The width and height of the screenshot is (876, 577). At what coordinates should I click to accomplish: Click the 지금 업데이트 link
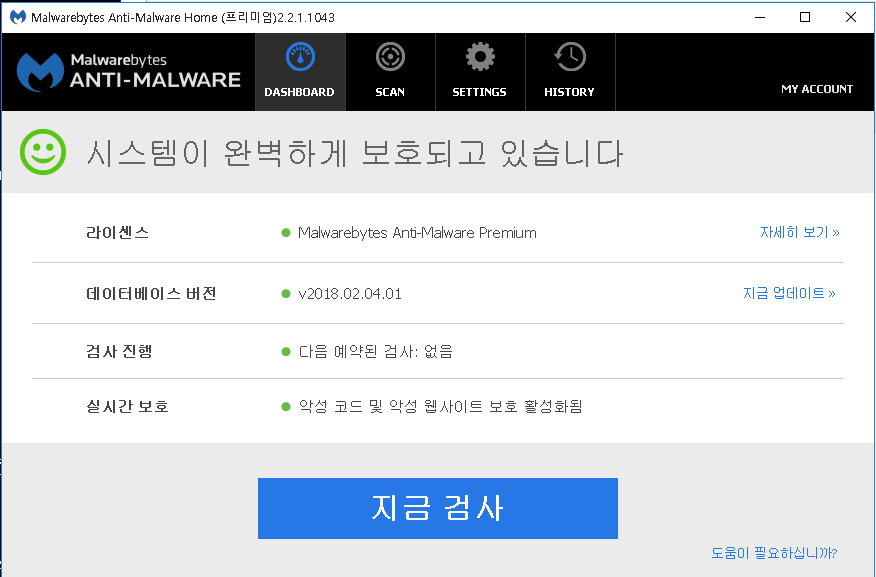(x=789, y=293)
